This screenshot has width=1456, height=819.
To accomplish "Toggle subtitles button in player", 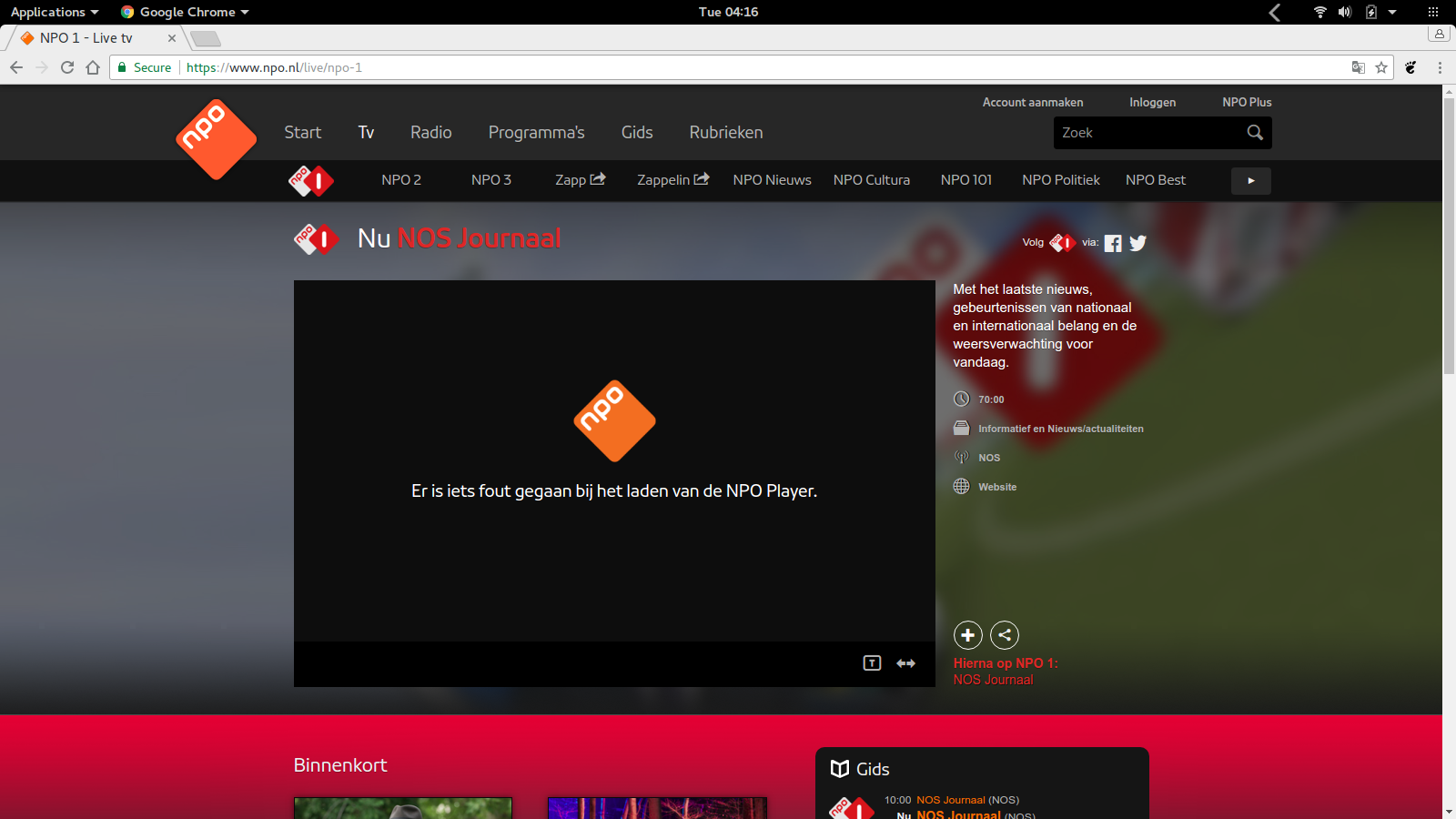I will [x=872, y=663].
